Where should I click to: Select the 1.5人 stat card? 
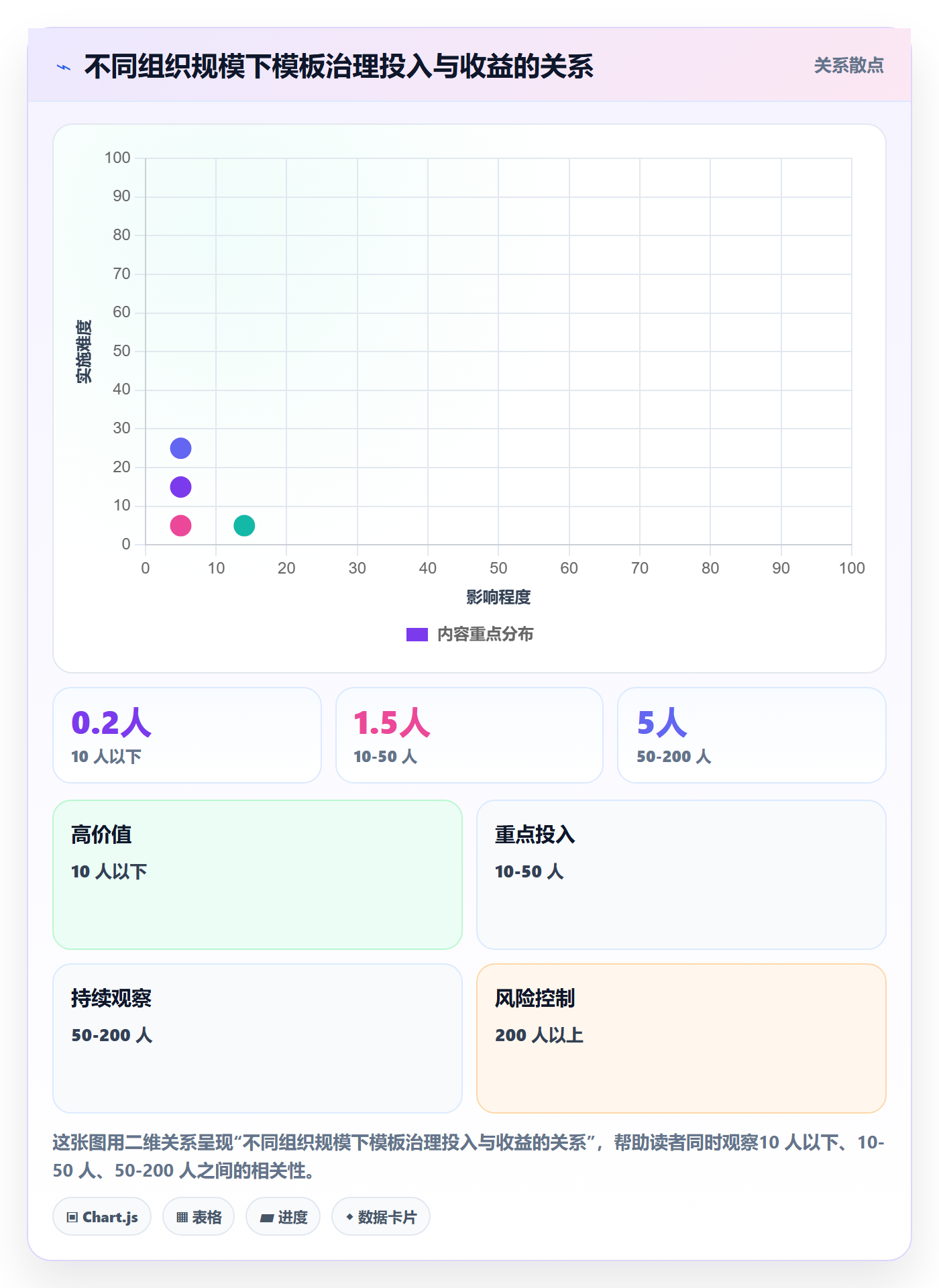pos(469,735)
